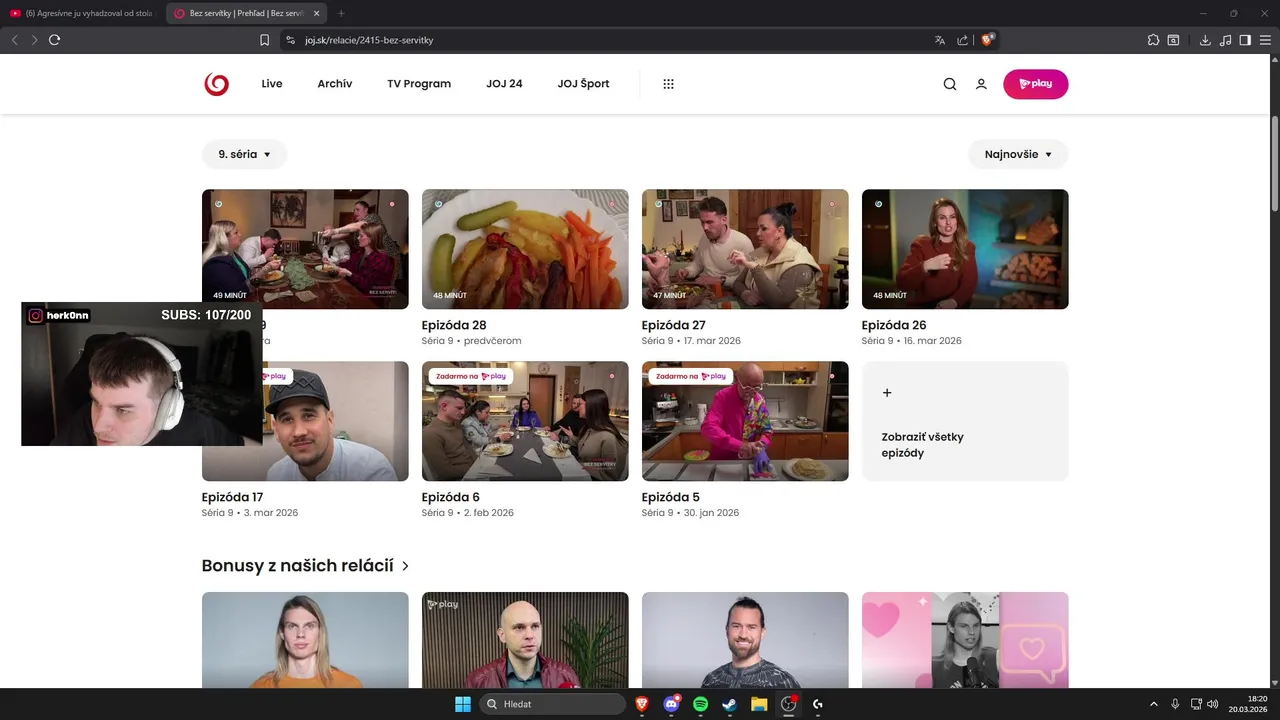Click the music note media icon
Image resolution: width=1280 pixels, height=720 pixels.
[x=1225, y=40]
